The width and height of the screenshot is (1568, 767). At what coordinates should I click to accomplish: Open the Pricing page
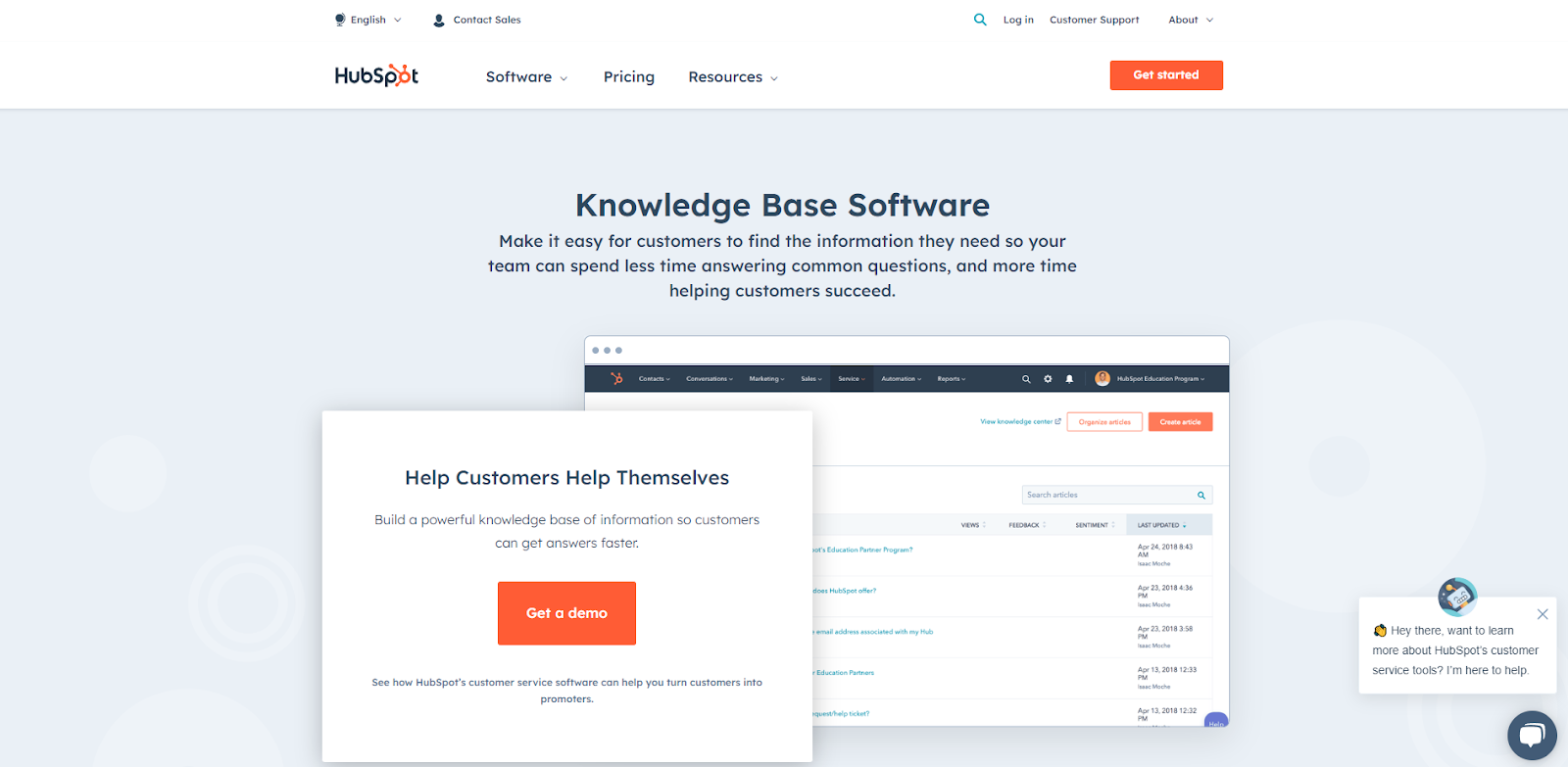point(629,76)
